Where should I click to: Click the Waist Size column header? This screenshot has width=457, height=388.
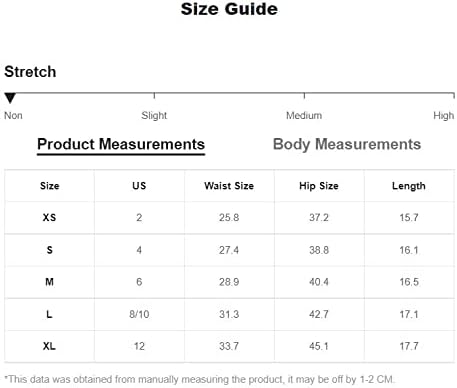point(229,186)
